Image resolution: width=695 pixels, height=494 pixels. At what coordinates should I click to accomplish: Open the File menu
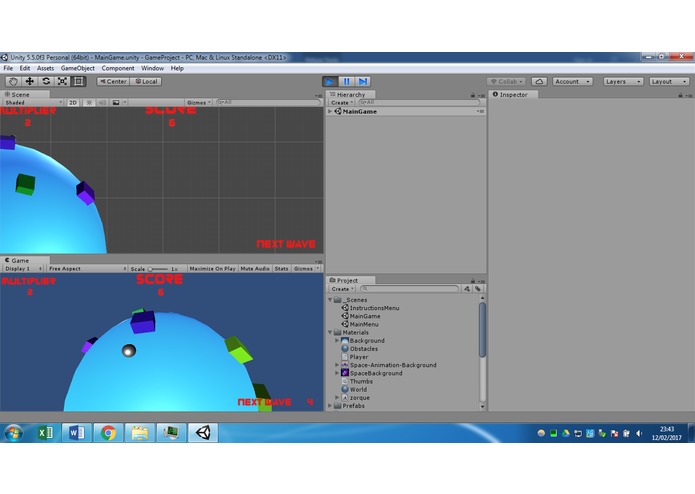point(8,68)
